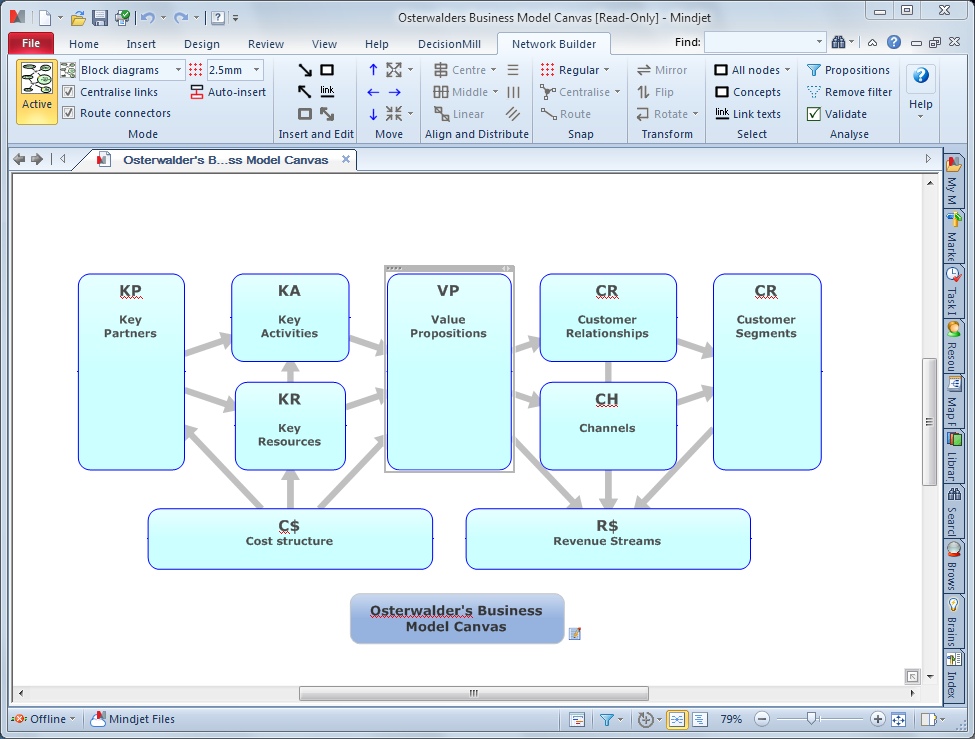Screen dimensions: 975x739
Task: Click the Redo icon
Action: coord(181,17)
